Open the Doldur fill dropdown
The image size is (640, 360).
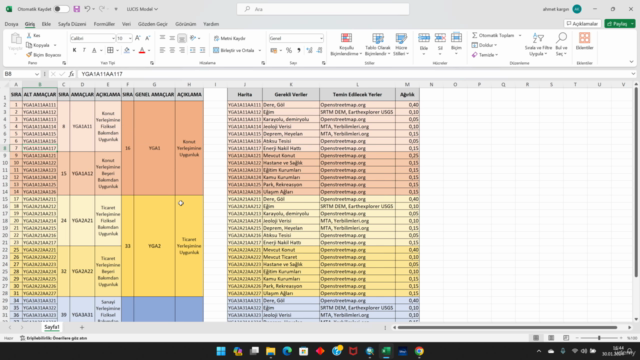pos(484,45)
